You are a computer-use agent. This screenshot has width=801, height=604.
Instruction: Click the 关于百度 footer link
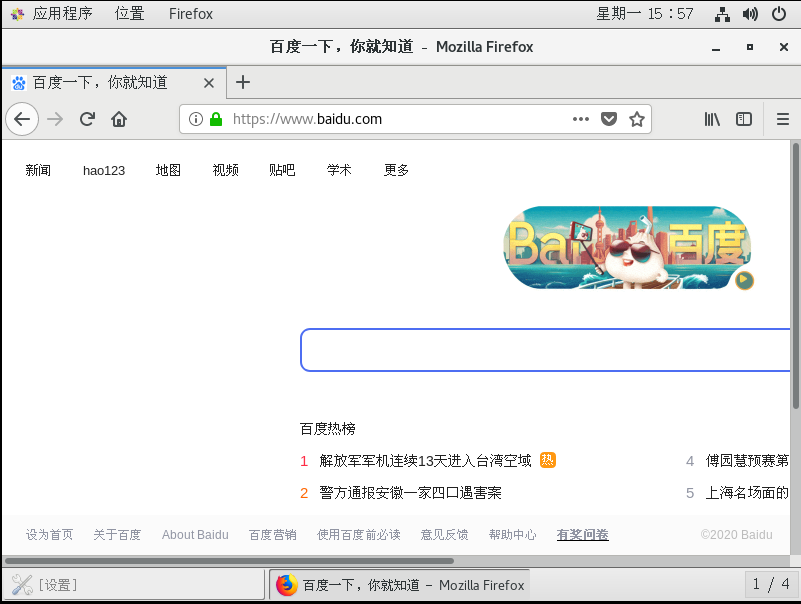[x=117, y=535]
